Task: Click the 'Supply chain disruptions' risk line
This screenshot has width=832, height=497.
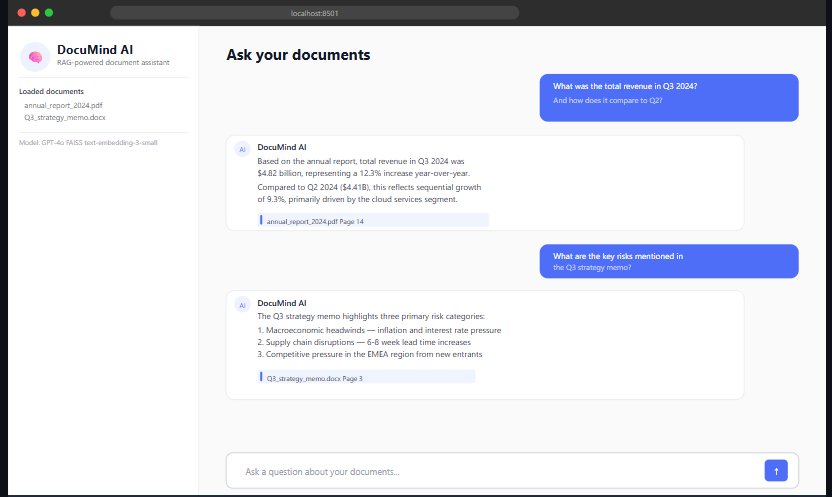Action: click(x=364, y=342)
